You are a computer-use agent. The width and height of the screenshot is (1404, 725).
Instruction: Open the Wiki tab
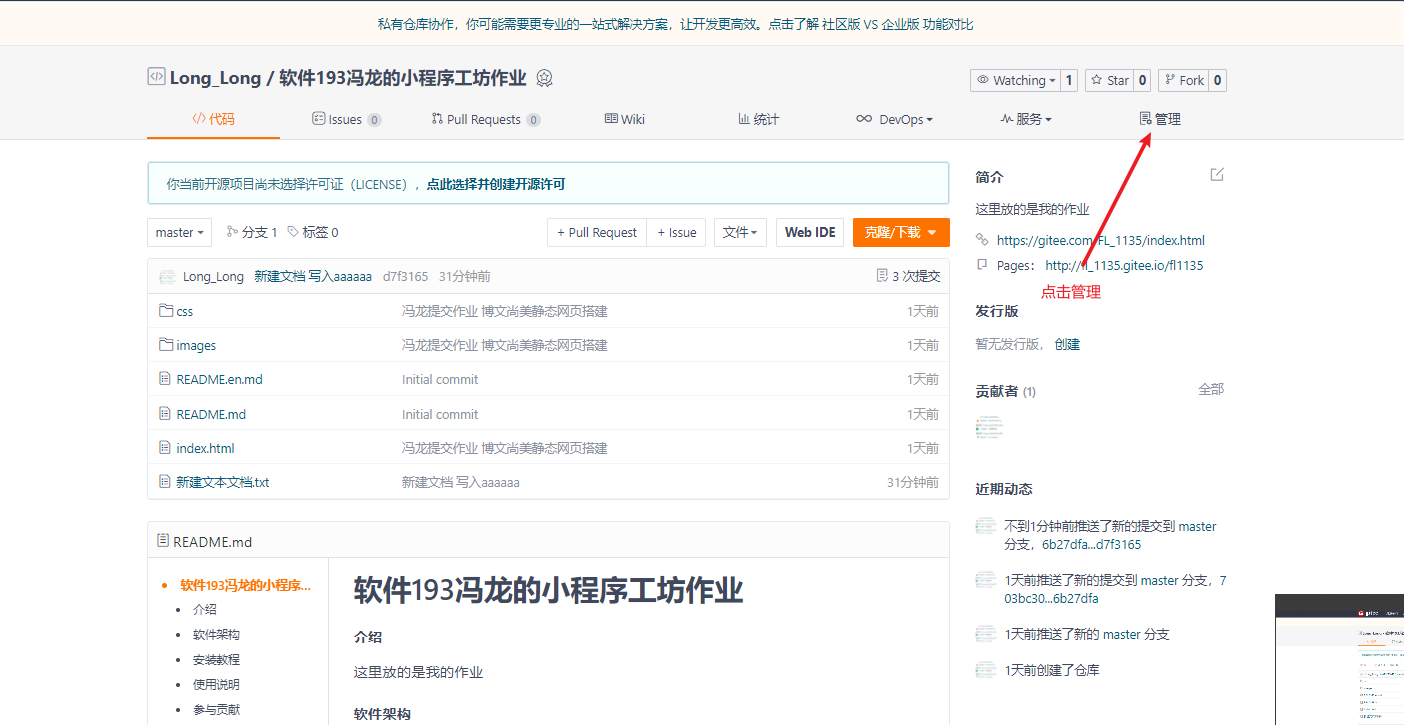[x=625, y=119]
